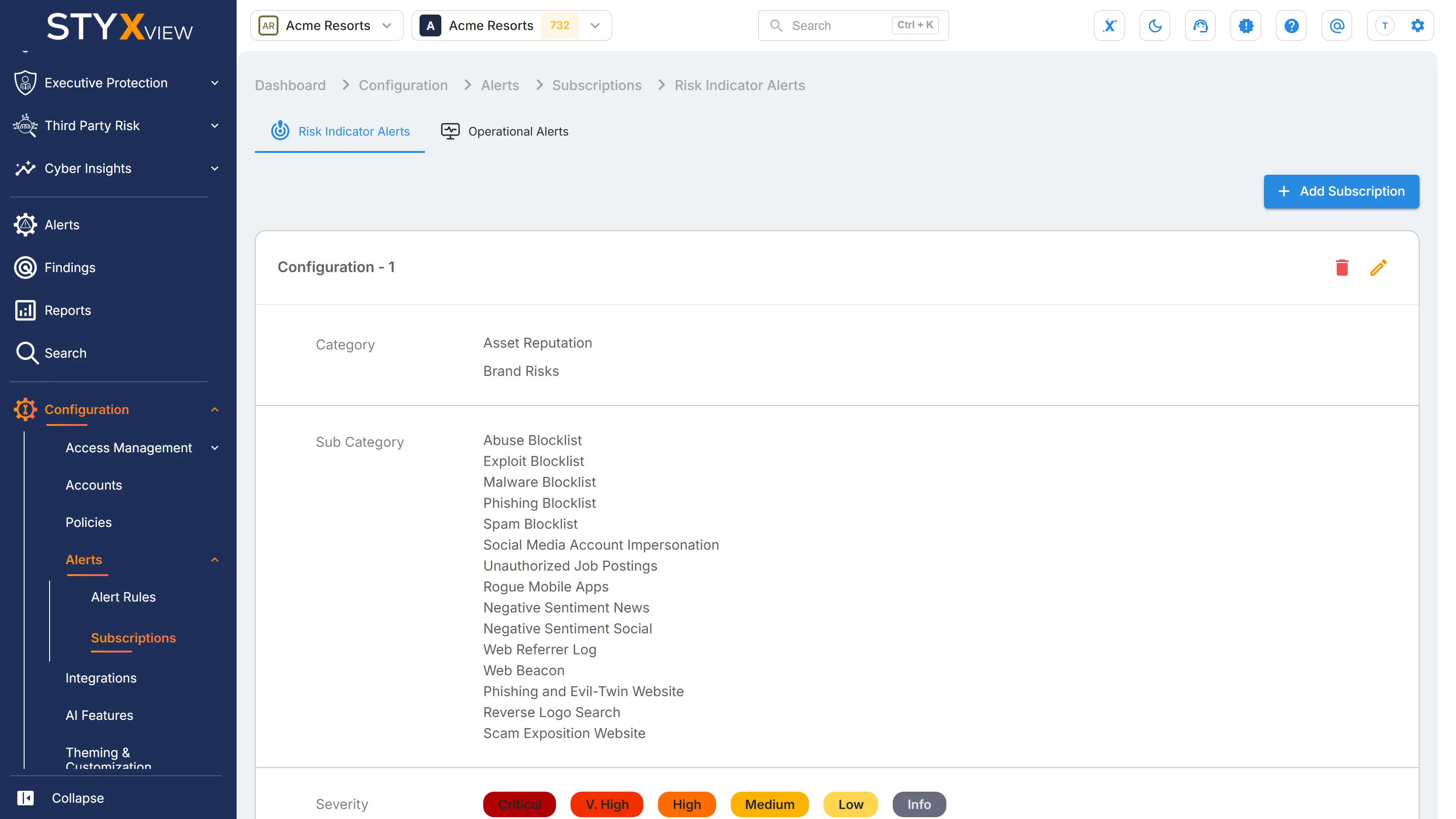This screenshot has width=1456, height=819.
Task: Open the help question mark icon
Action: [1291, 25]
